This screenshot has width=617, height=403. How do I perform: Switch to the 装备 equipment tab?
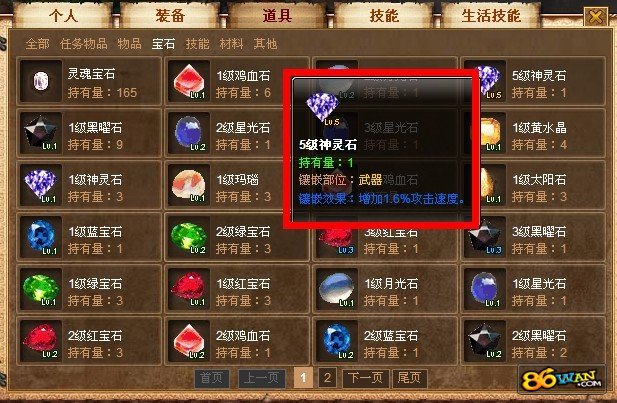(170, 15)
